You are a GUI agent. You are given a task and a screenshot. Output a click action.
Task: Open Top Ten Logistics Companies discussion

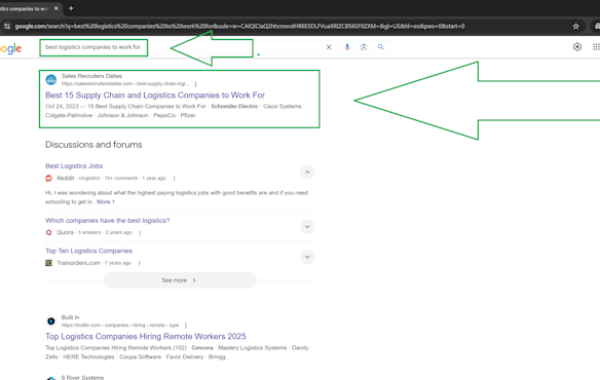[x=89, y=251]
